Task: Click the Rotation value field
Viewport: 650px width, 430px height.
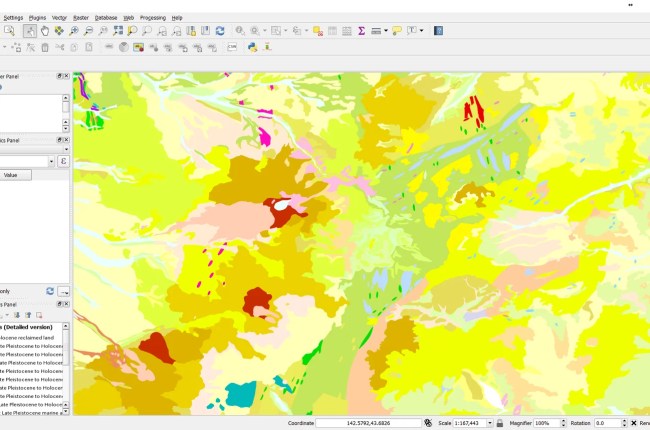Action: 607,423
